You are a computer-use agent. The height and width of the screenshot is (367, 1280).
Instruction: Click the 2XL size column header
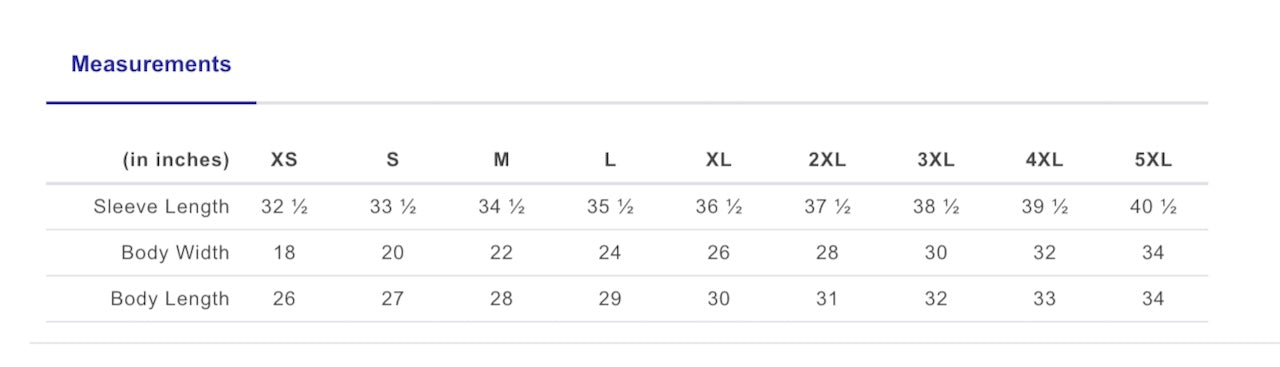[x=827, y=160]
